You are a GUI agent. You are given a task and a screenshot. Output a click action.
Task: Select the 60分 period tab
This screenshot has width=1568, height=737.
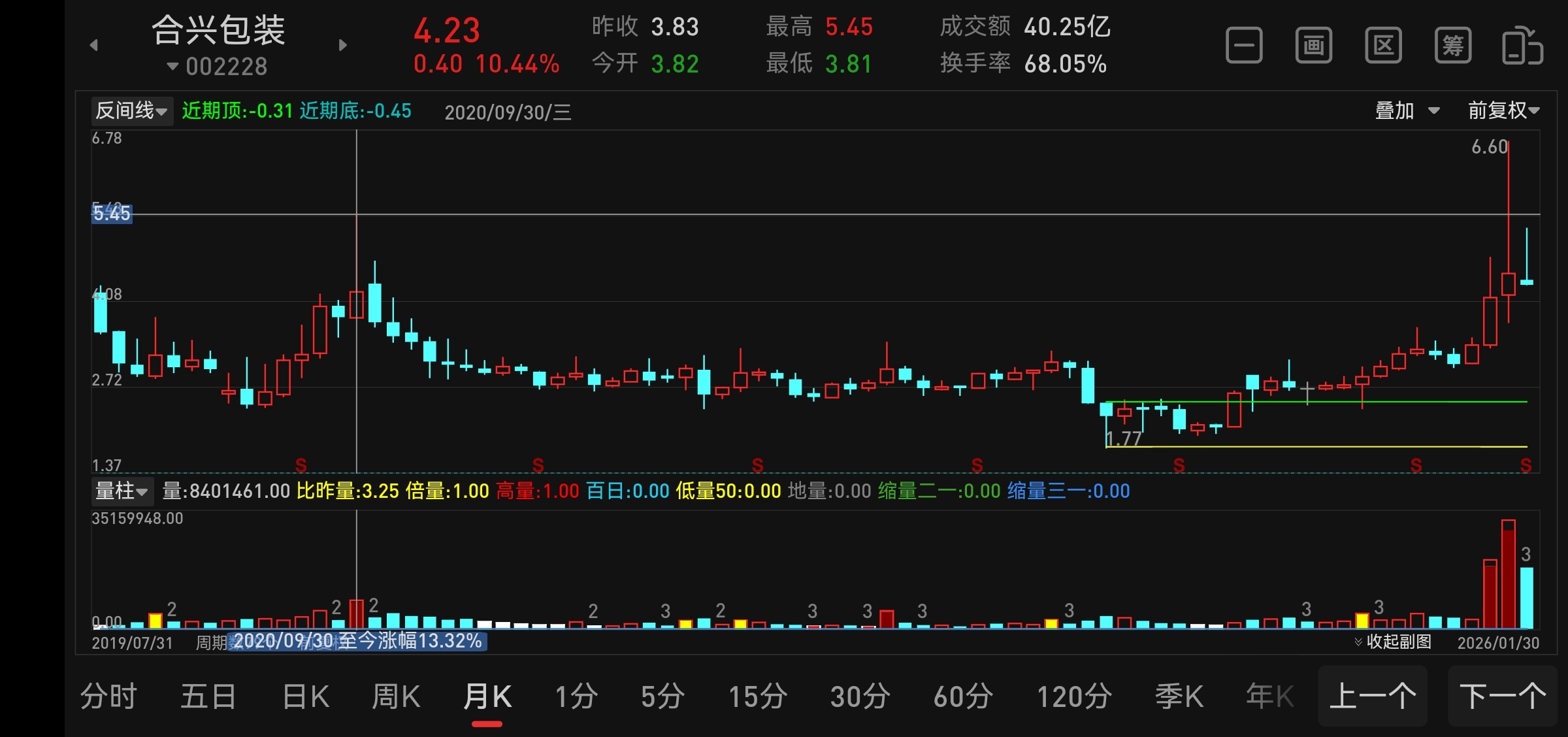[963, 696]
